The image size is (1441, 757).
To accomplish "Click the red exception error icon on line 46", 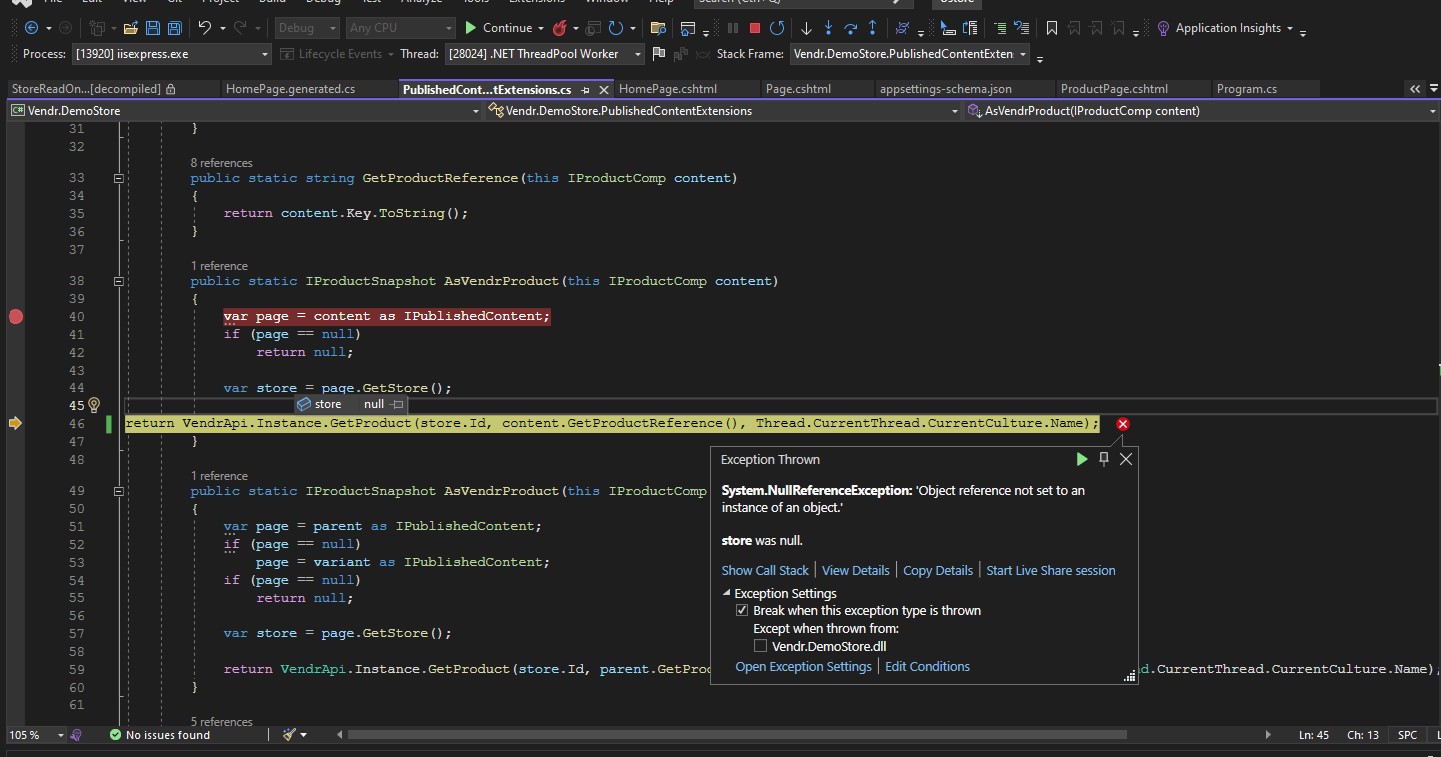I will (1122, 424).
